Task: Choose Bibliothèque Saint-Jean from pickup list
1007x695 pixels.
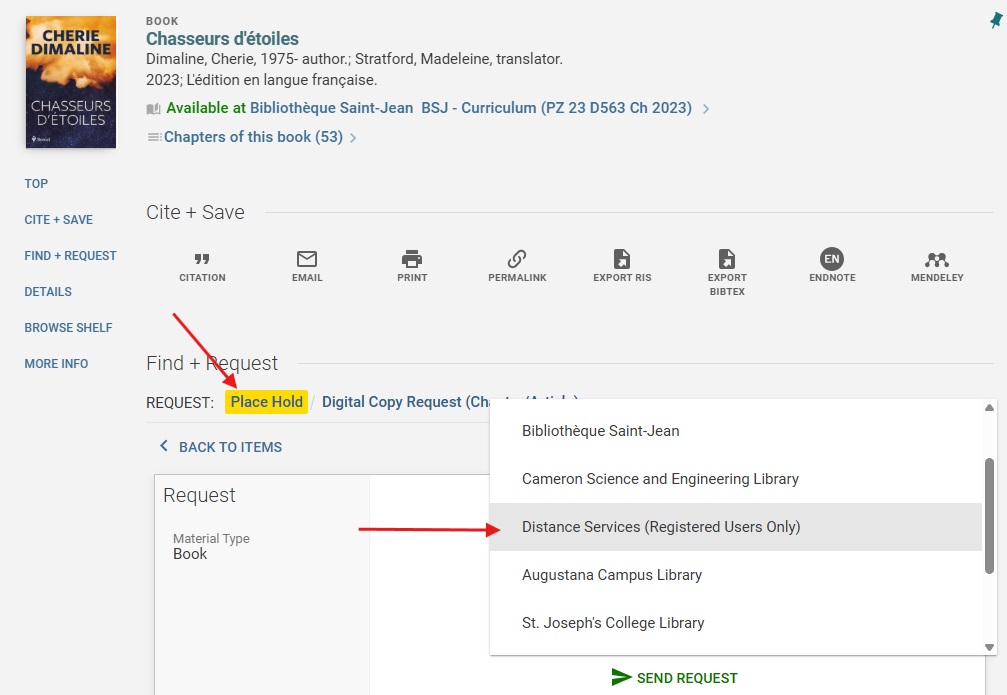Action: click(600, 431)
